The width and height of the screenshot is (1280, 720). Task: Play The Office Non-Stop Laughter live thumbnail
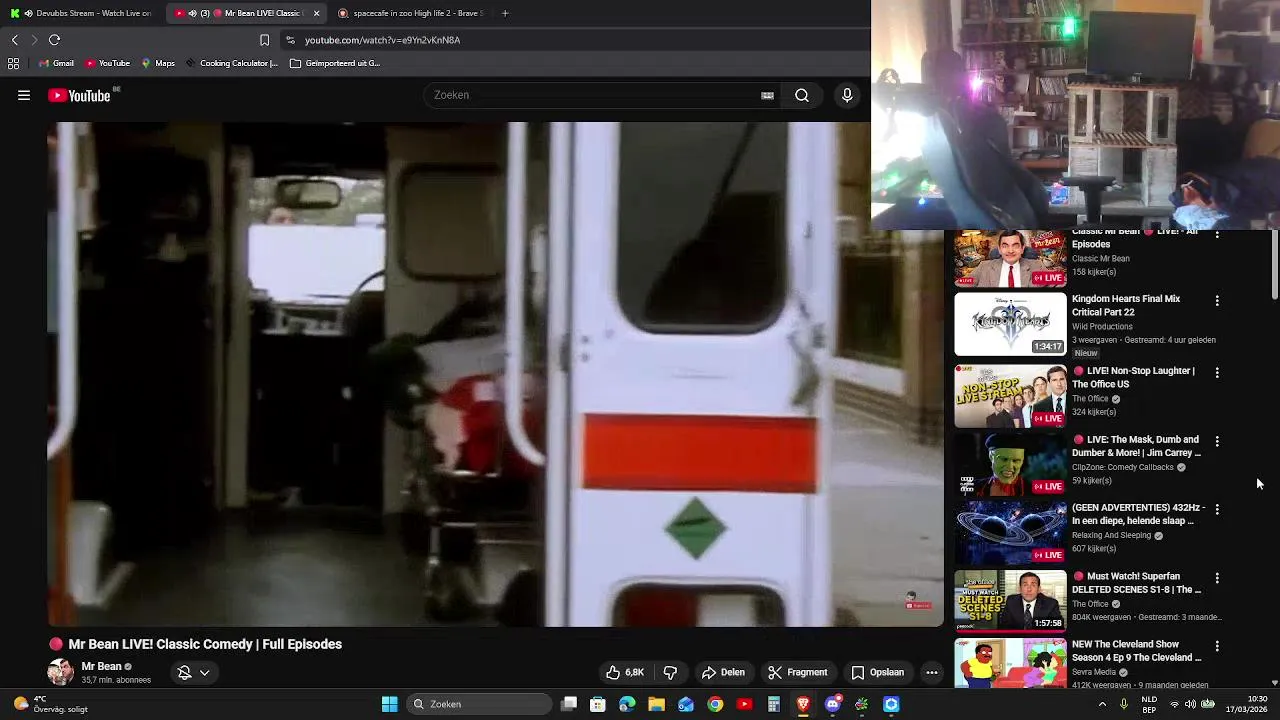1010,396
